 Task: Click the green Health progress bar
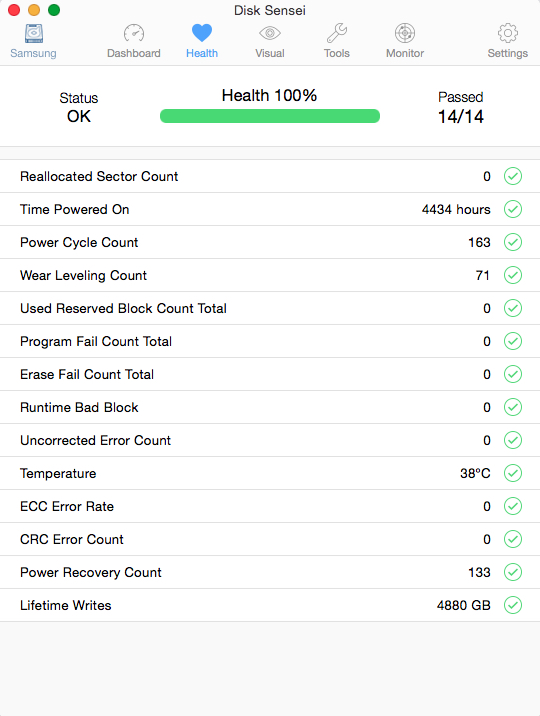(x=270, y=116)
